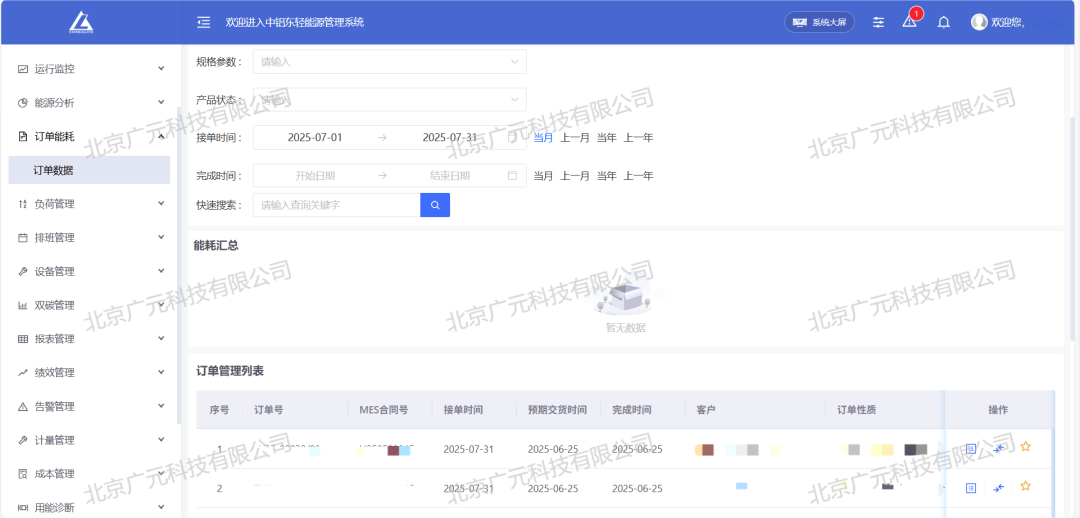
Task: Choose 上一月 for 接单时间
Action: click(575, 137)
